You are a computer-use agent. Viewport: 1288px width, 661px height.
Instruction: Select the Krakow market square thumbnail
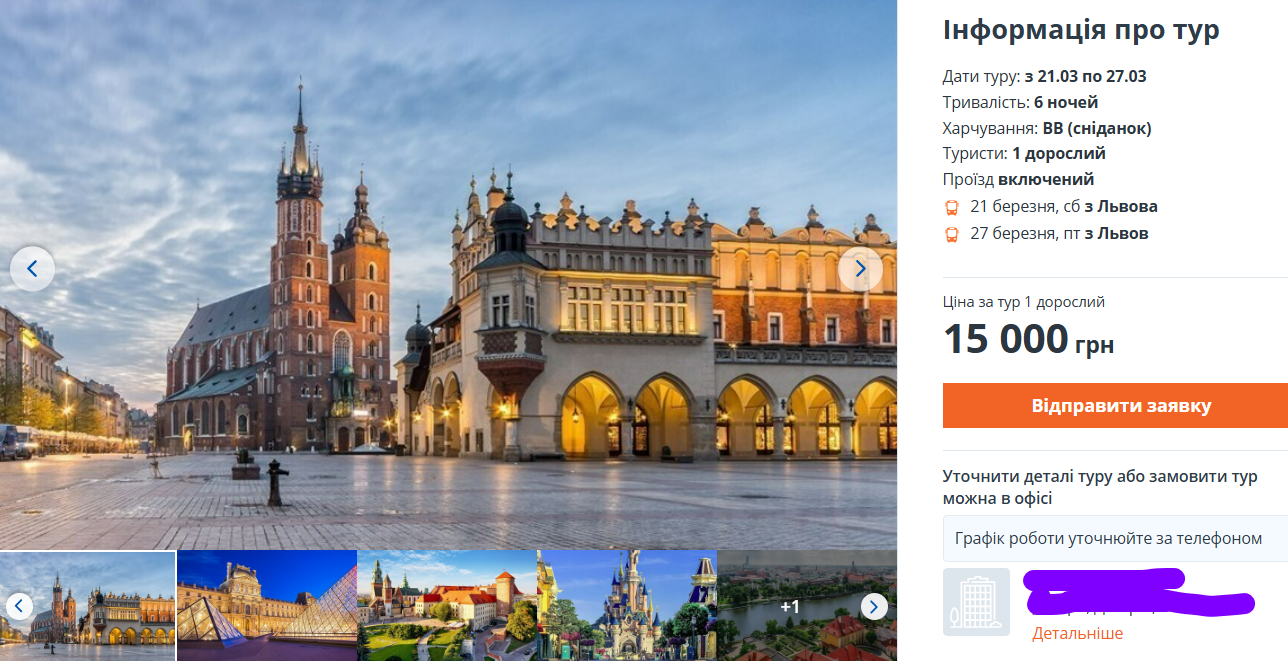point(88,605)
